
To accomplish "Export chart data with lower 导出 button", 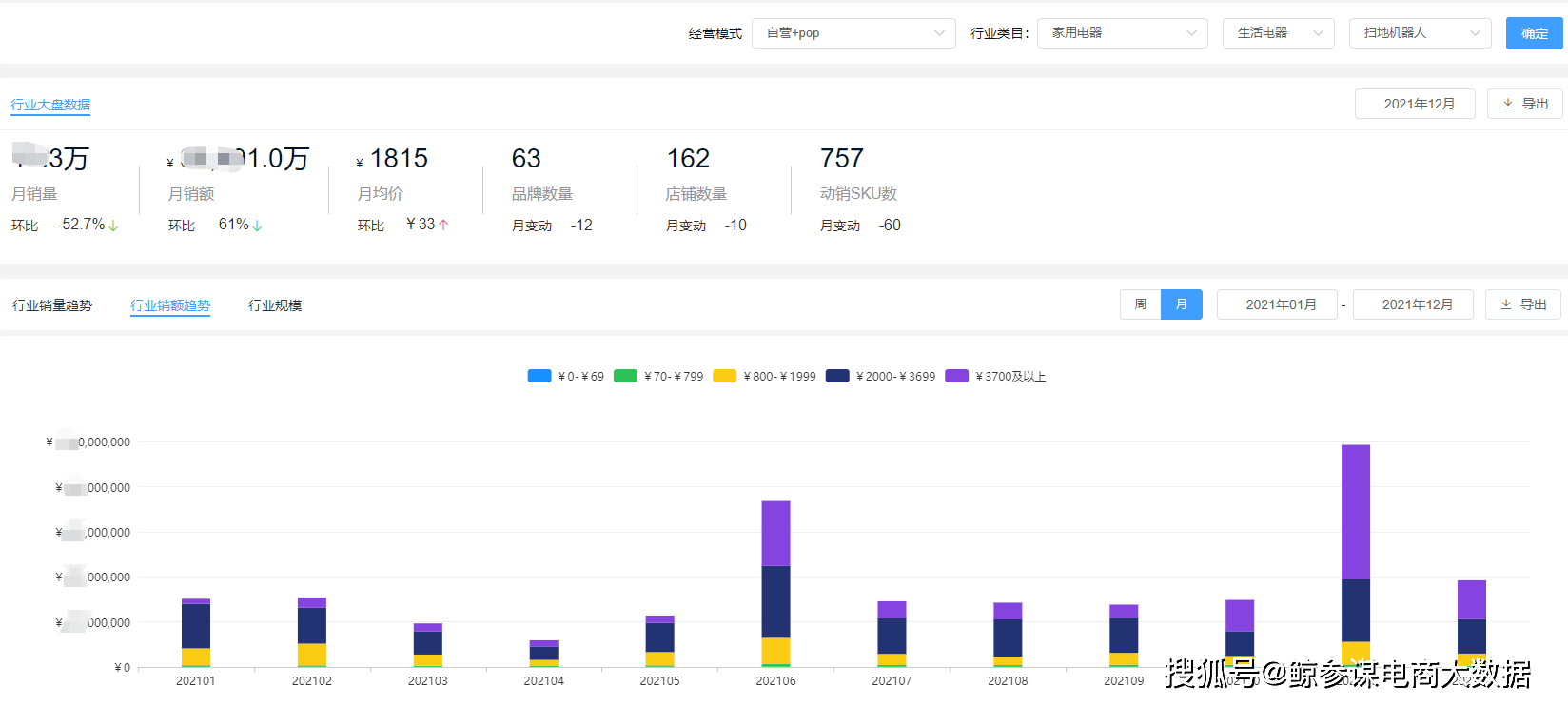I will coord(1523,304).
